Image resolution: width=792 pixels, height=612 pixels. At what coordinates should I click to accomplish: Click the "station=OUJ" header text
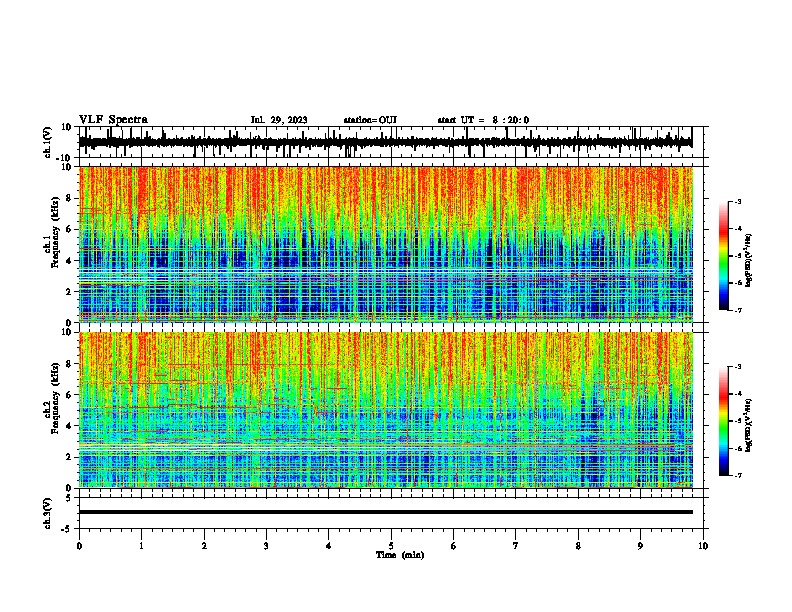click(370, 120)
